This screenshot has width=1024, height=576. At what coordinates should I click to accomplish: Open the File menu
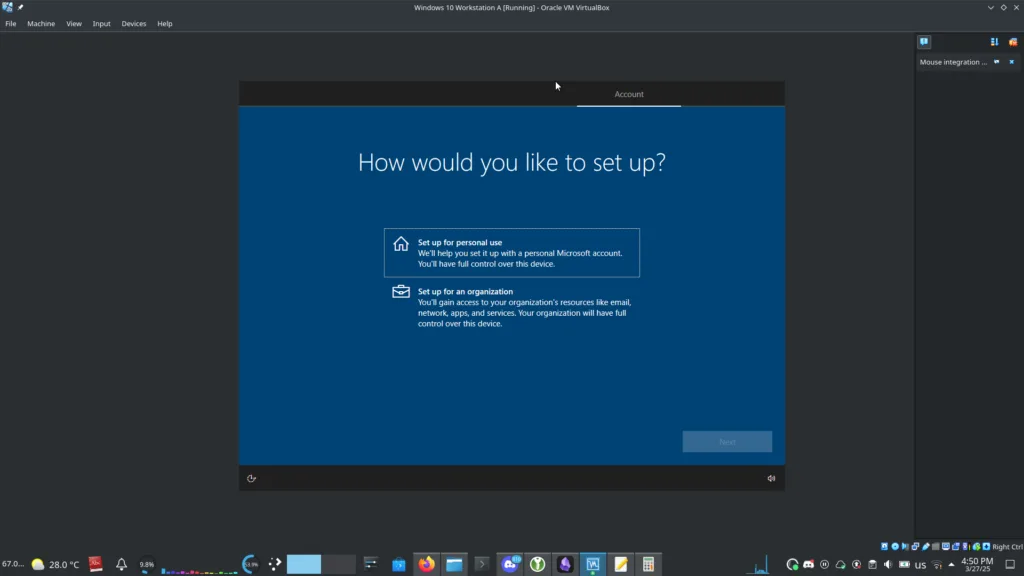pos(10,24)
